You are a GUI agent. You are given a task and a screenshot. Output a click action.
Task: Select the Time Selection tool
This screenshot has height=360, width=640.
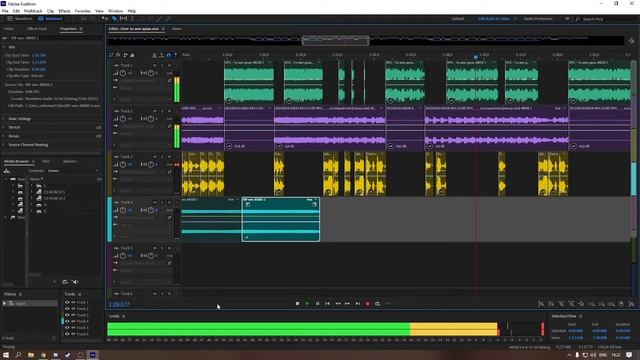(x=132, y=19)
